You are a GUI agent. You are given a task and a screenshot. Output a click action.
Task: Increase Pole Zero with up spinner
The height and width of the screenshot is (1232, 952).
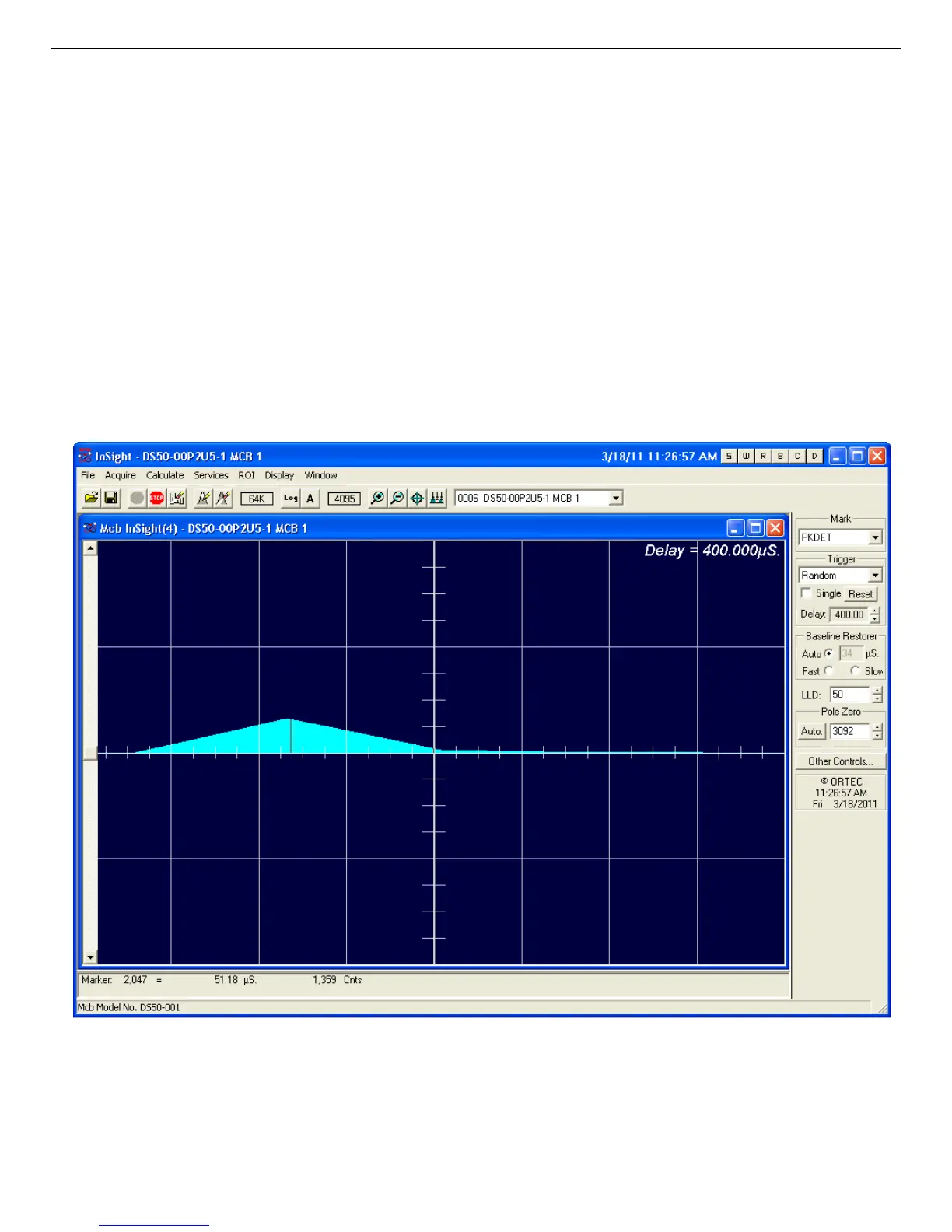click(x=877, y=727)
